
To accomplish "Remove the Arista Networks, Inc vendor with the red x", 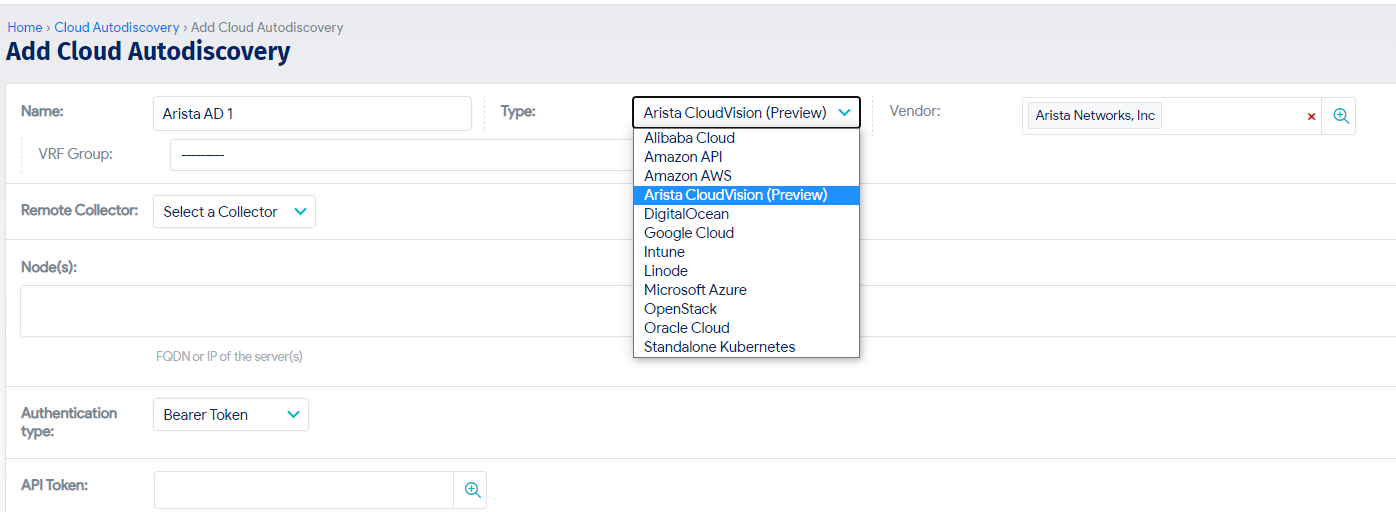I will [1311, 117].
